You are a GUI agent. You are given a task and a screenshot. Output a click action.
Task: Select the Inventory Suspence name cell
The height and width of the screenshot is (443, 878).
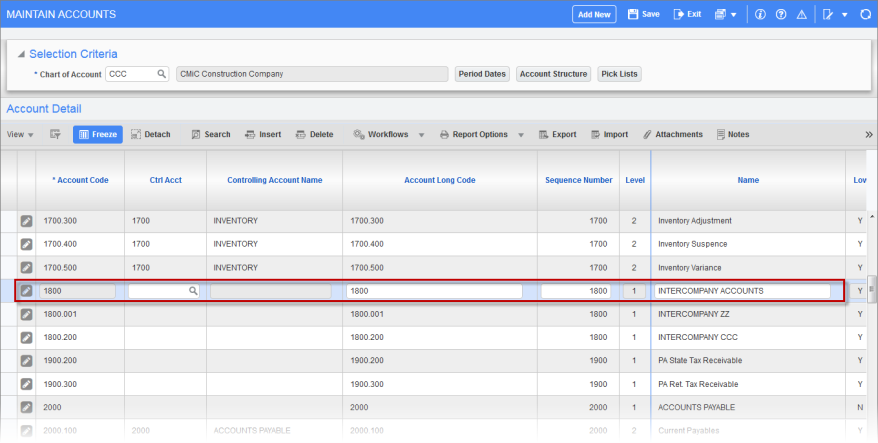click(x=748, y=244)
